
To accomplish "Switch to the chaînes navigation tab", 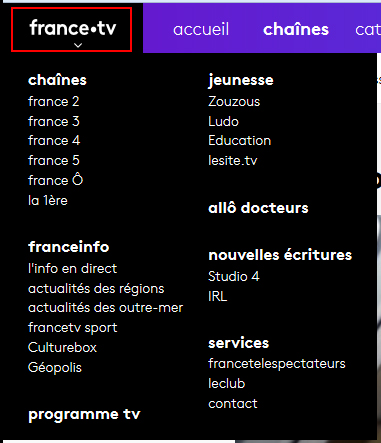I will click(x=296, y=29).
